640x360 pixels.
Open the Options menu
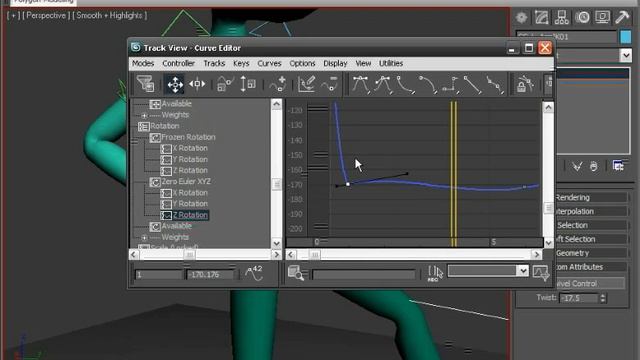[x=302, y=63]
